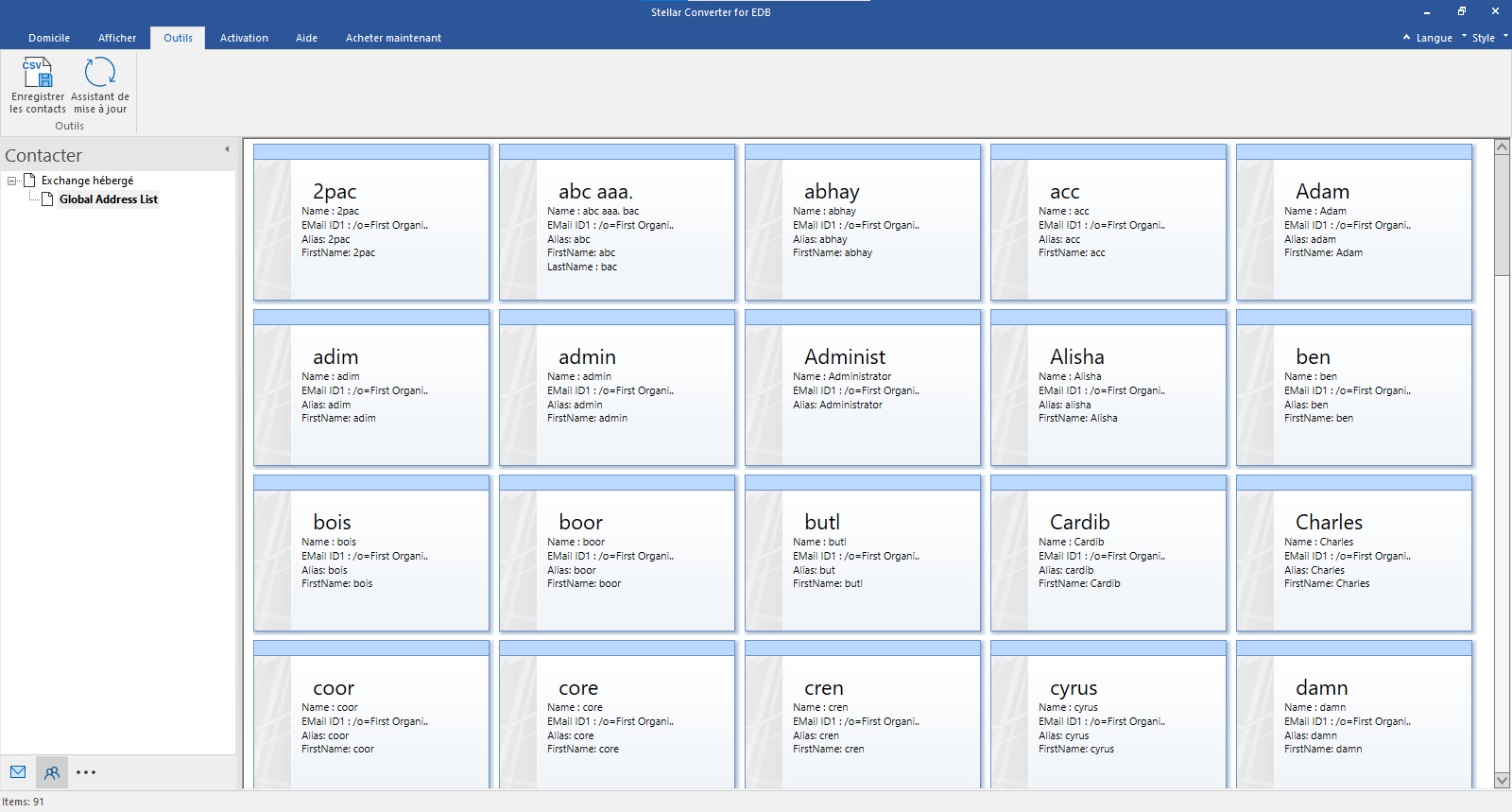Image resolution: width=1512 pixels, height=812 pixels.
Task: Open the Domicile tab
Action: pyautogui.click(x=49, y=38)
